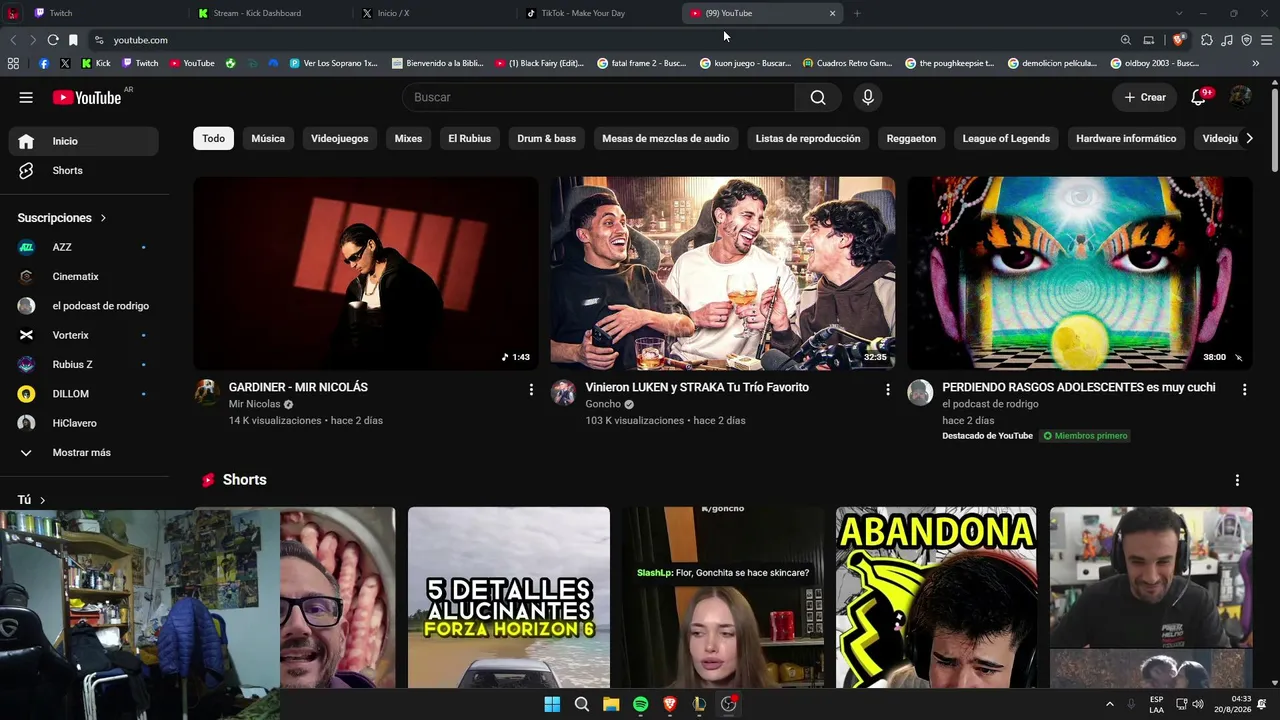Open the Kick bookmark

coord(96,63)
